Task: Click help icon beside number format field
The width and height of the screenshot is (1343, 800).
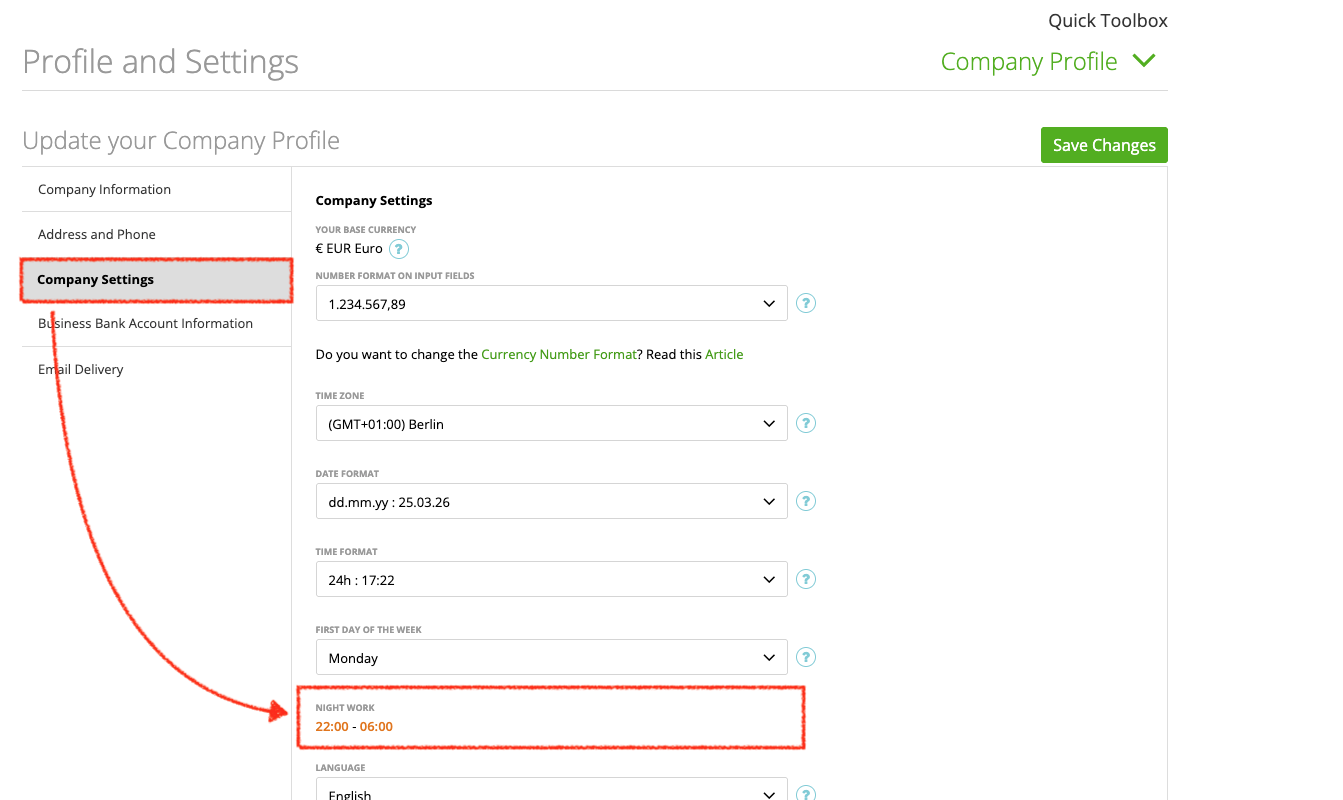Action: pos(806,303)
